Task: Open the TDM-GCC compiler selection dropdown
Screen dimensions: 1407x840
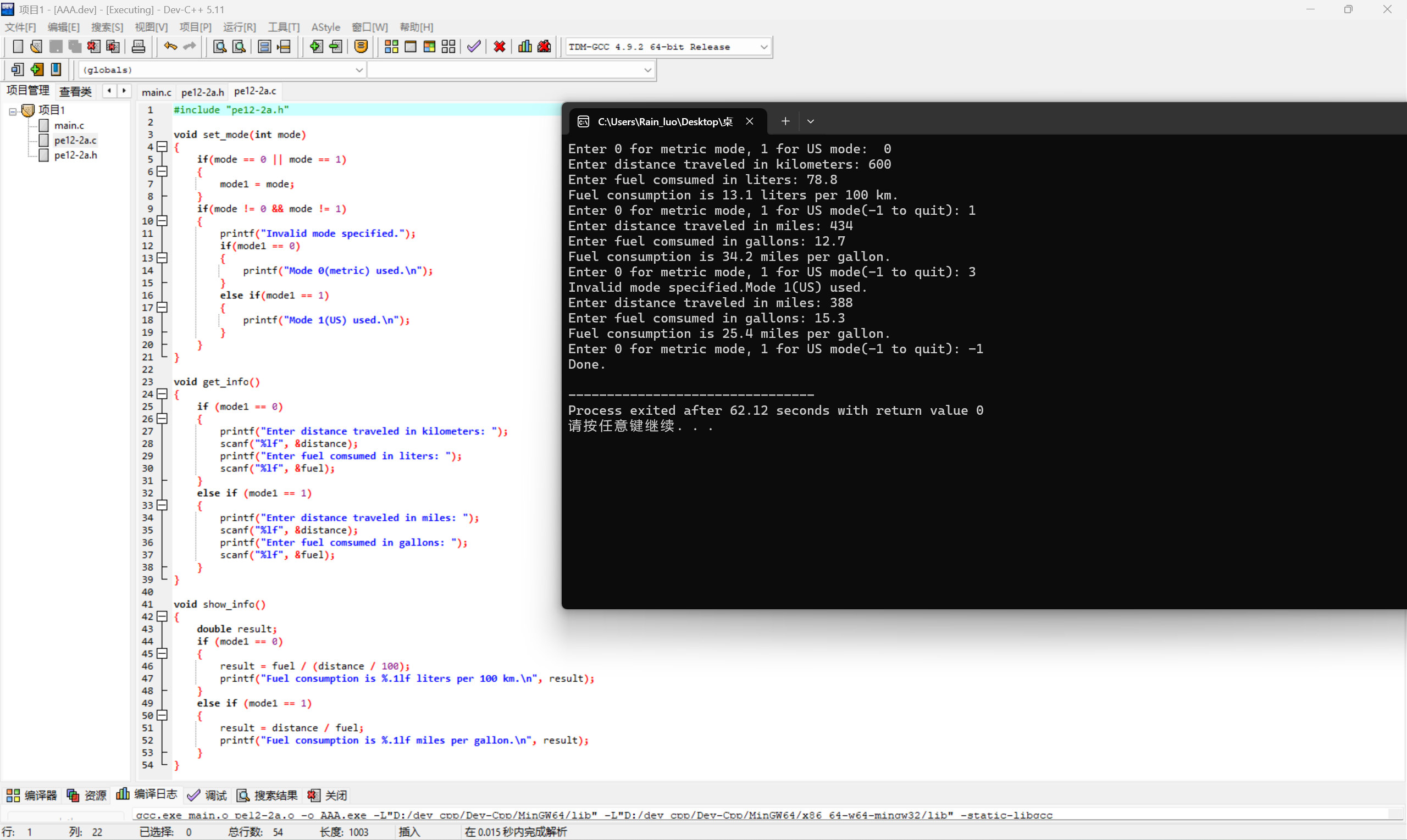Action: pyautogui.click(x=764, y=47)
